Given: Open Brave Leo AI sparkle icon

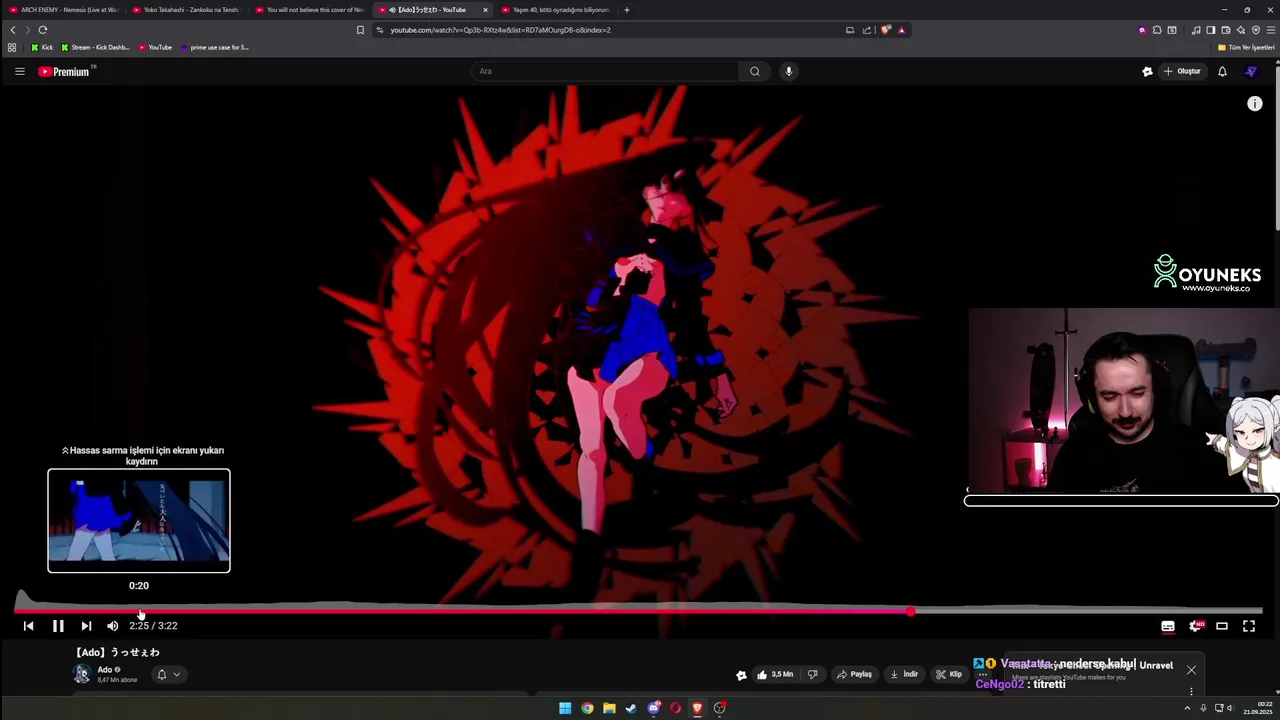Looking at the screenshot, I should pos(1241,30).
